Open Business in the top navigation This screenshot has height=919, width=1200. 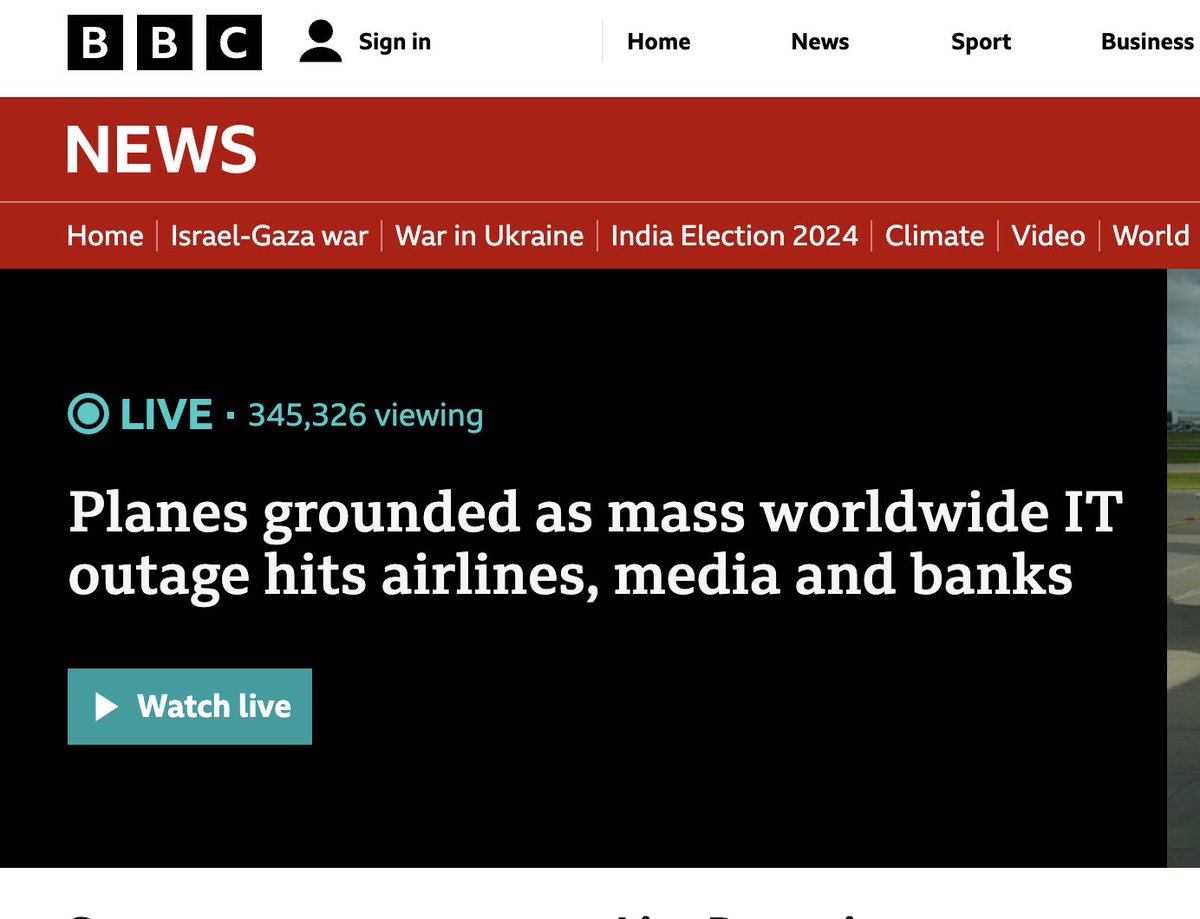pyautogui.click(x=1146, y=42)
